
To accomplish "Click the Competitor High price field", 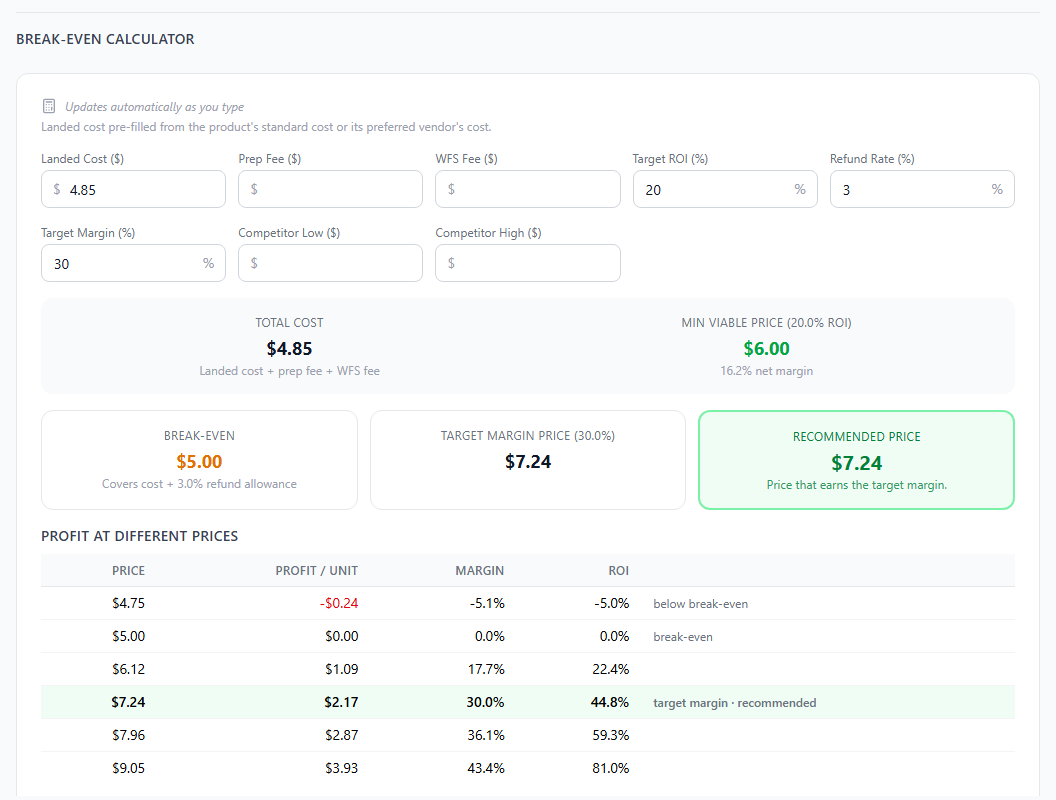I will tap(527, 263).
